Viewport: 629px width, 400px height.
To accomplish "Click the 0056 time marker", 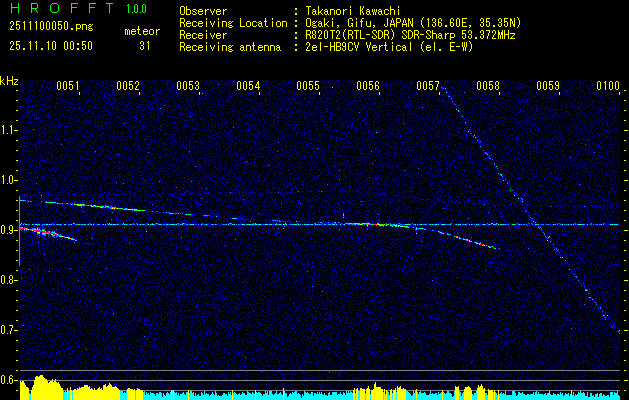I will pyautogui.click(x=368, y=85).
